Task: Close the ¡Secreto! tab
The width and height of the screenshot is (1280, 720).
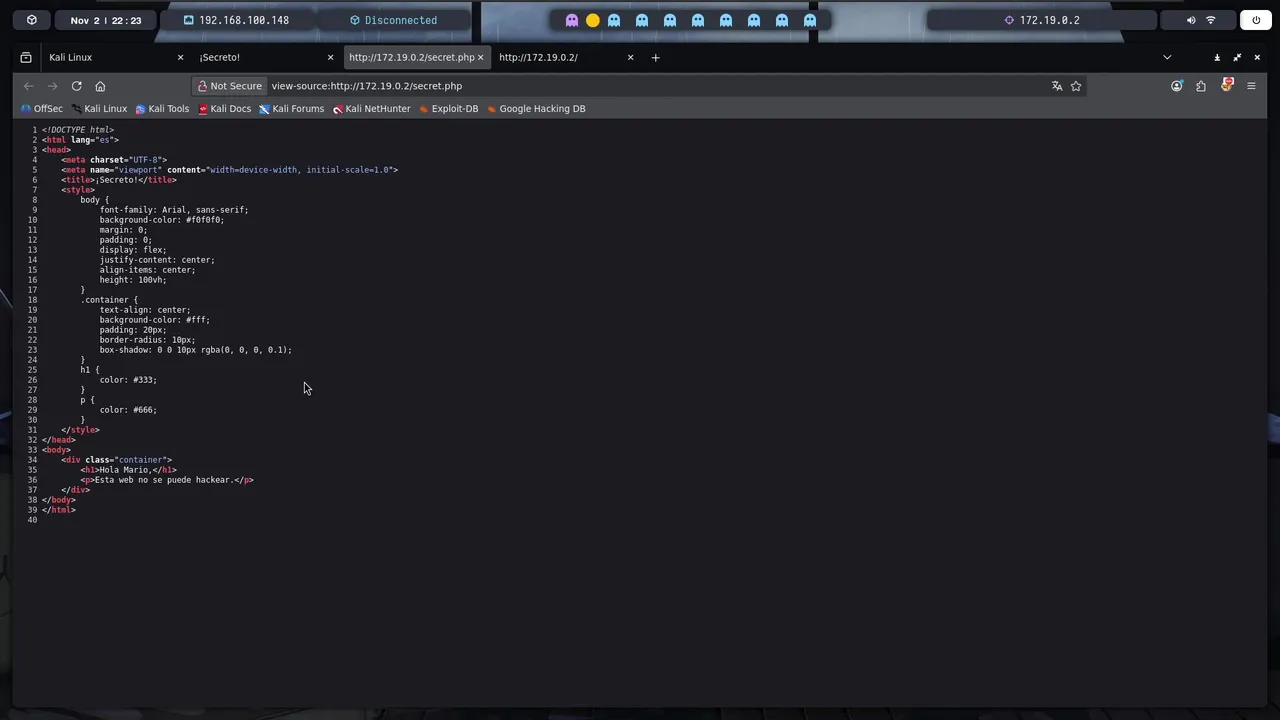Action: [x=330, y=57]
